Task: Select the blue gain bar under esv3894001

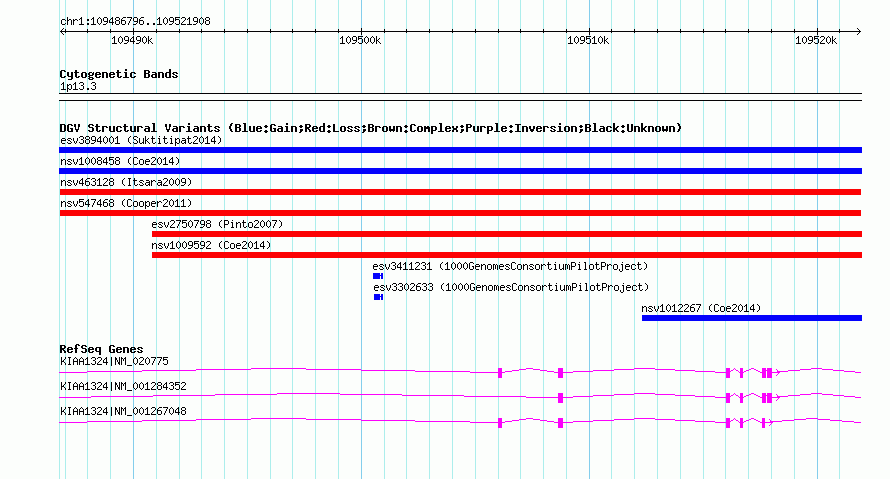Action: coord(460,150)
